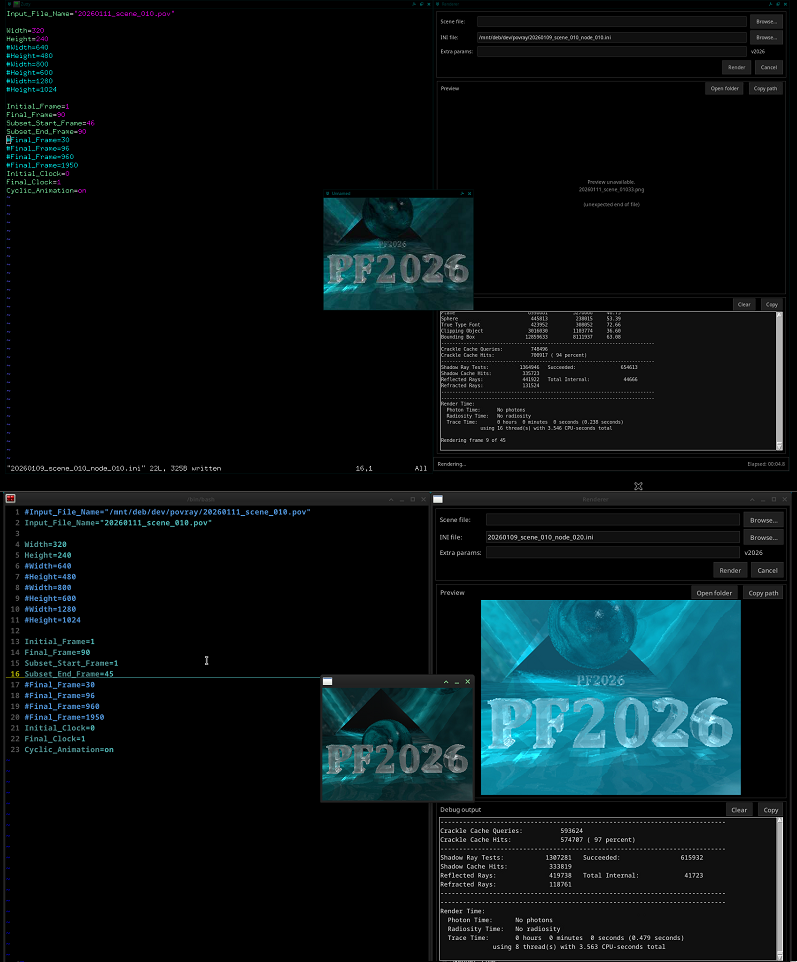
Task: Select the large PF2026 preview image in the lower Renderer
Action: [x=610, y=697]
